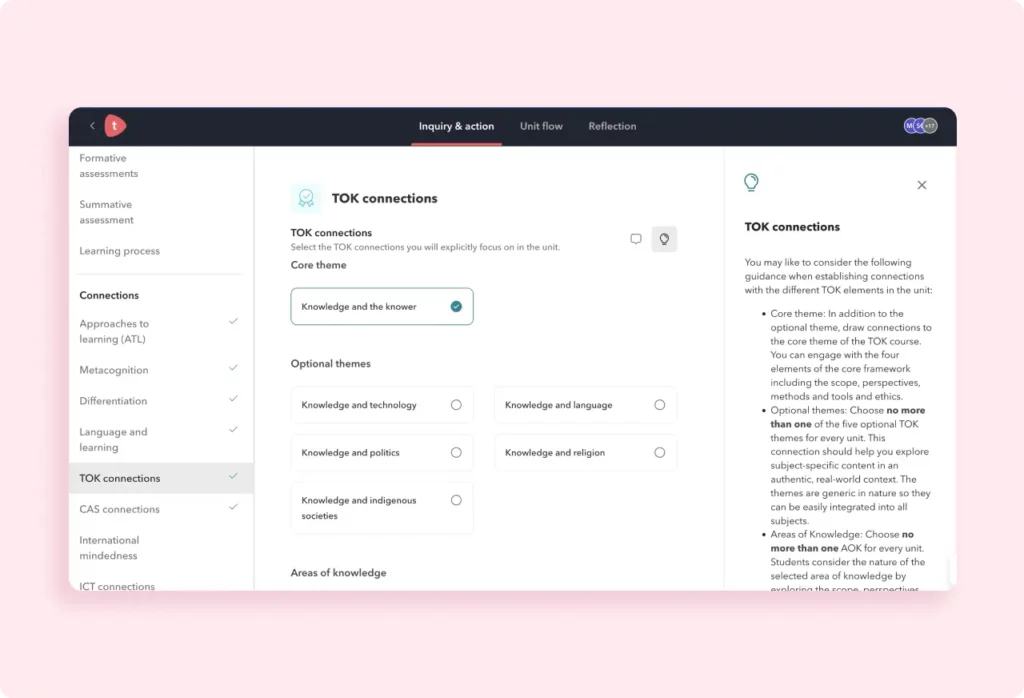Select Knowledge and language option
The height and width of the screenshot is (698, 1024).
pos(585,405)
